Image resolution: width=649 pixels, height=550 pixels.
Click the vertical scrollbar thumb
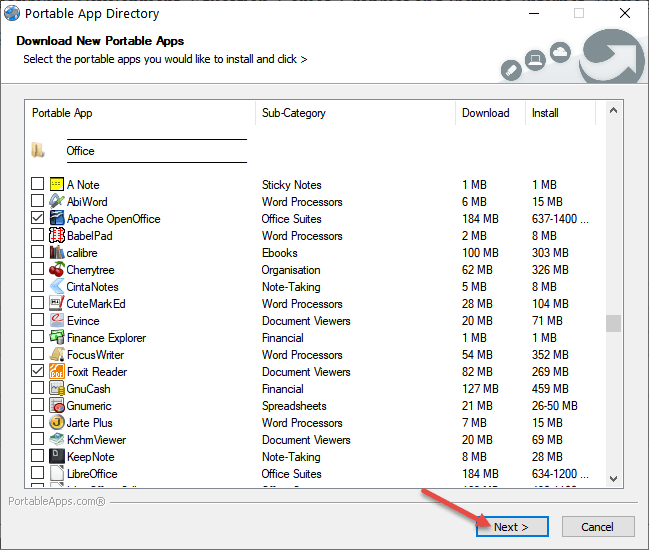point(614,323)
